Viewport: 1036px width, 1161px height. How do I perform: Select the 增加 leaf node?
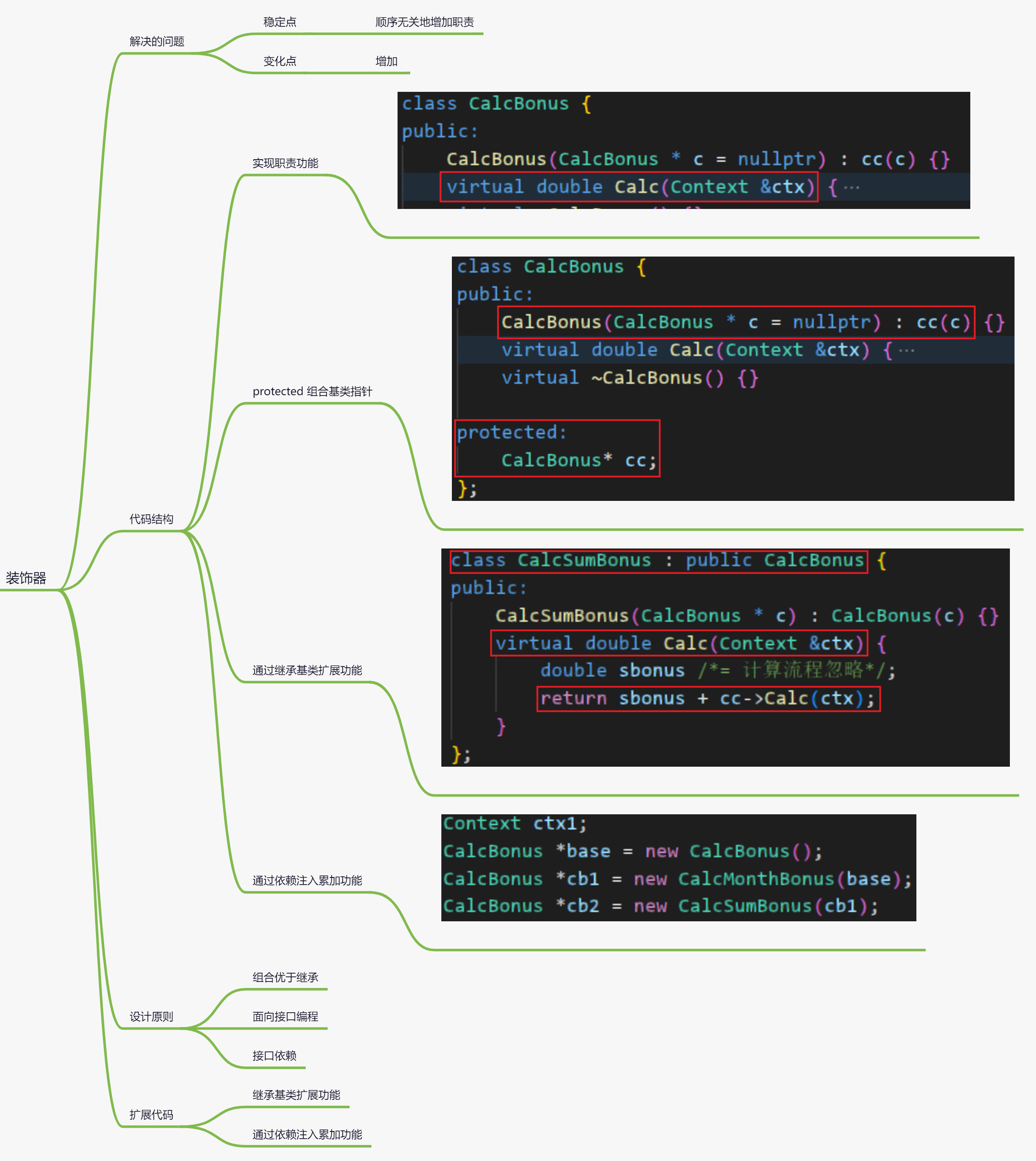pyautogui.click(x=387, y=62)
